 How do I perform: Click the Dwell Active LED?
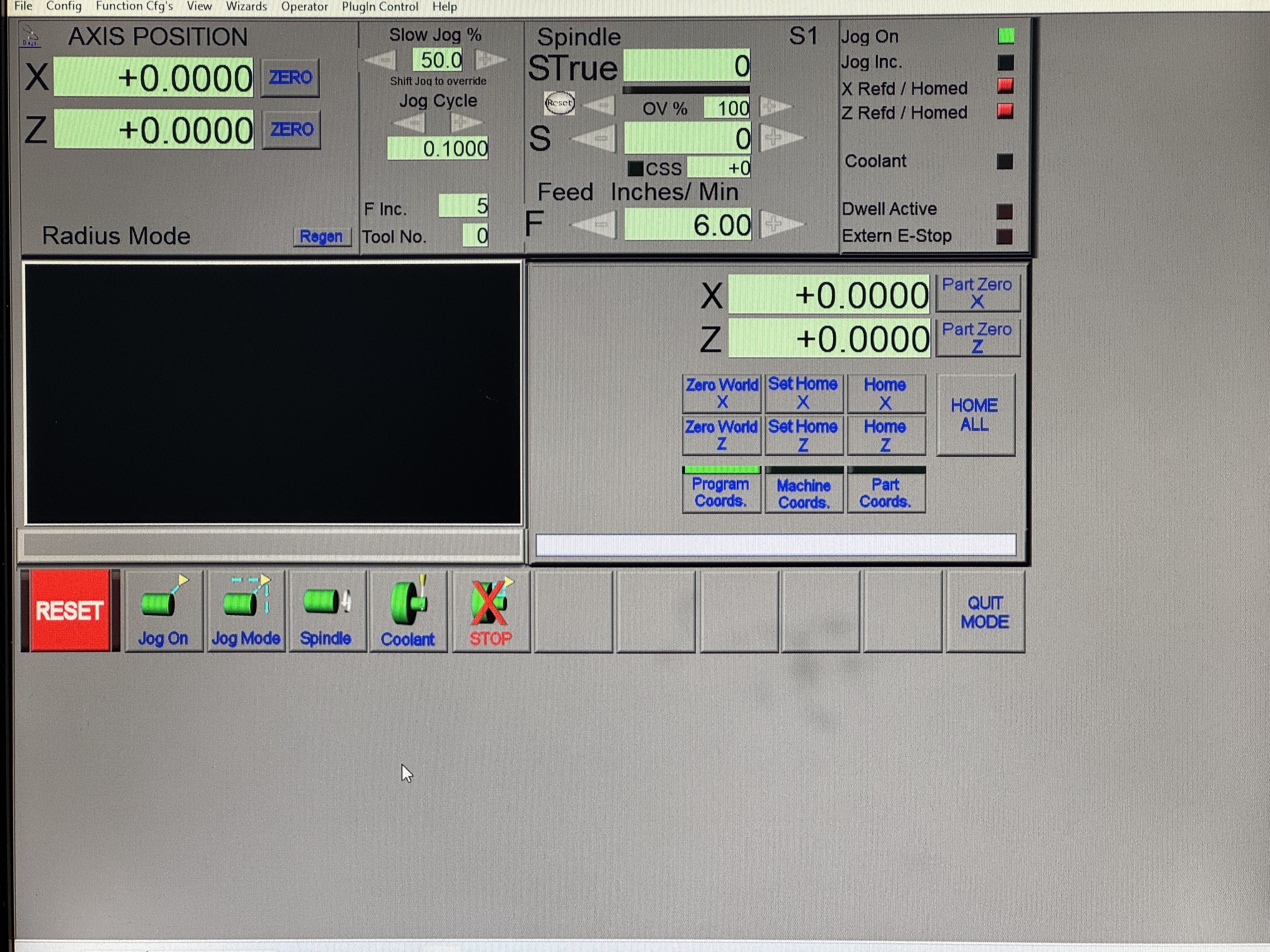click(x=1005, y=211)
